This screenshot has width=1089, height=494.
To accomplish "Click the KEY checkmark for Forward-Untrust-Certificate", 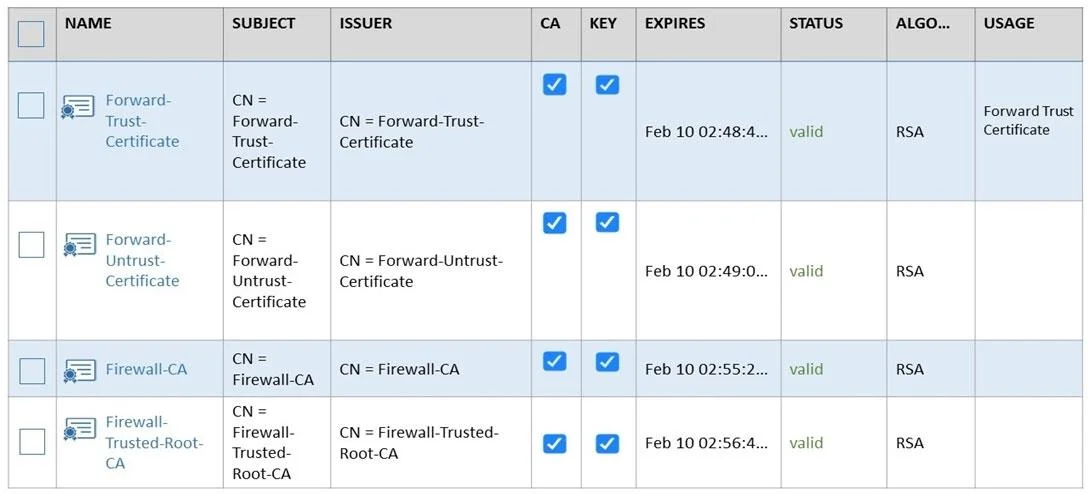I will click(x=607, y=222).
